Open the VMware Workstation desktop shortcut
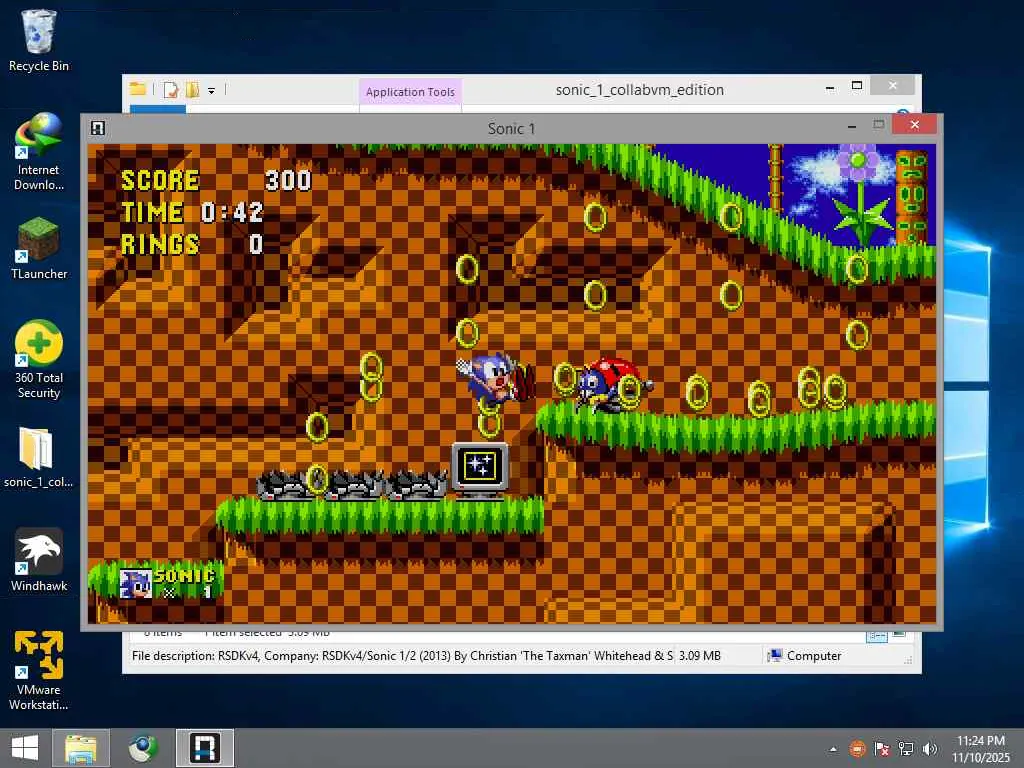Viewport: 1024px width, 768px height. tap(39, 670)
